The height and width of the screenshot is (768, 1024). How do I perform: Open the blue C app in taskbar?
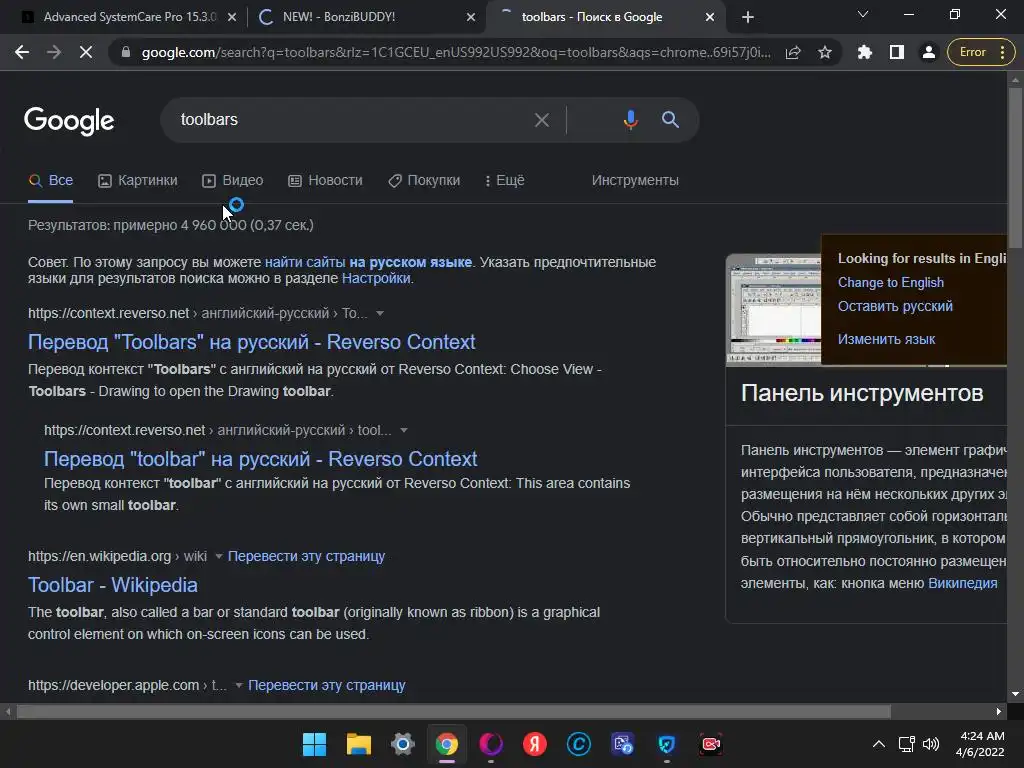click(x=579, y=744)
